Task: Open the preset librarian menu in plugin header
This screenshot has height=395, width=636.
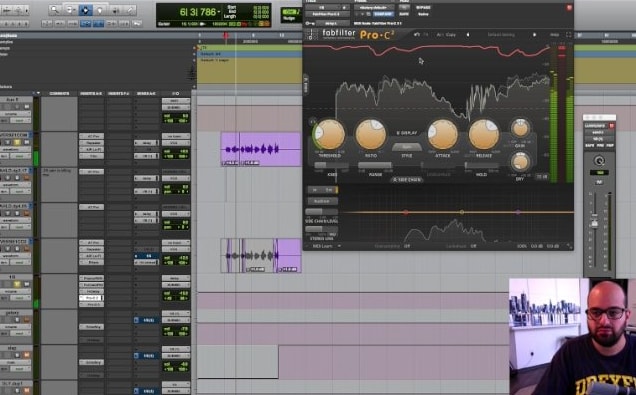Action: [x=373, y=7]
